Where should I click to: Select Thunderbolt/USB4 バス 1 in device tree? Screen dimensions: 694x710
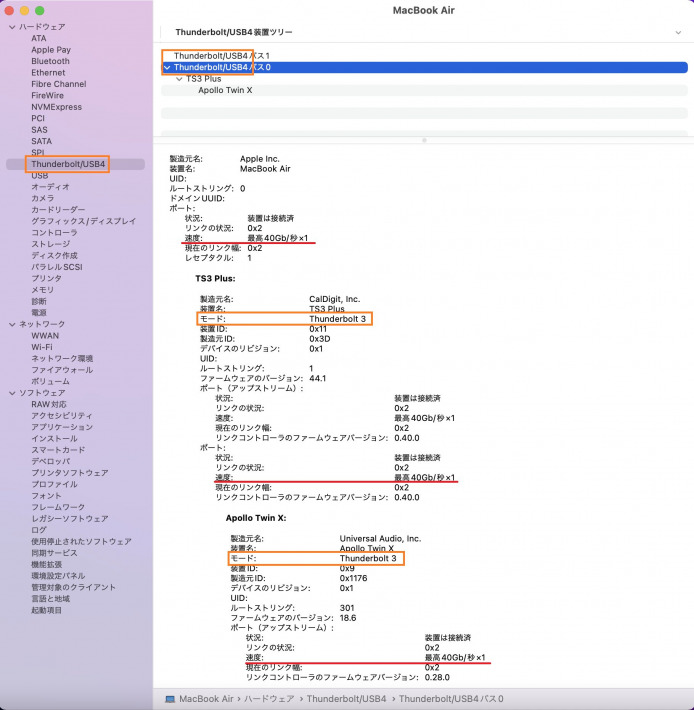(221, 55)
